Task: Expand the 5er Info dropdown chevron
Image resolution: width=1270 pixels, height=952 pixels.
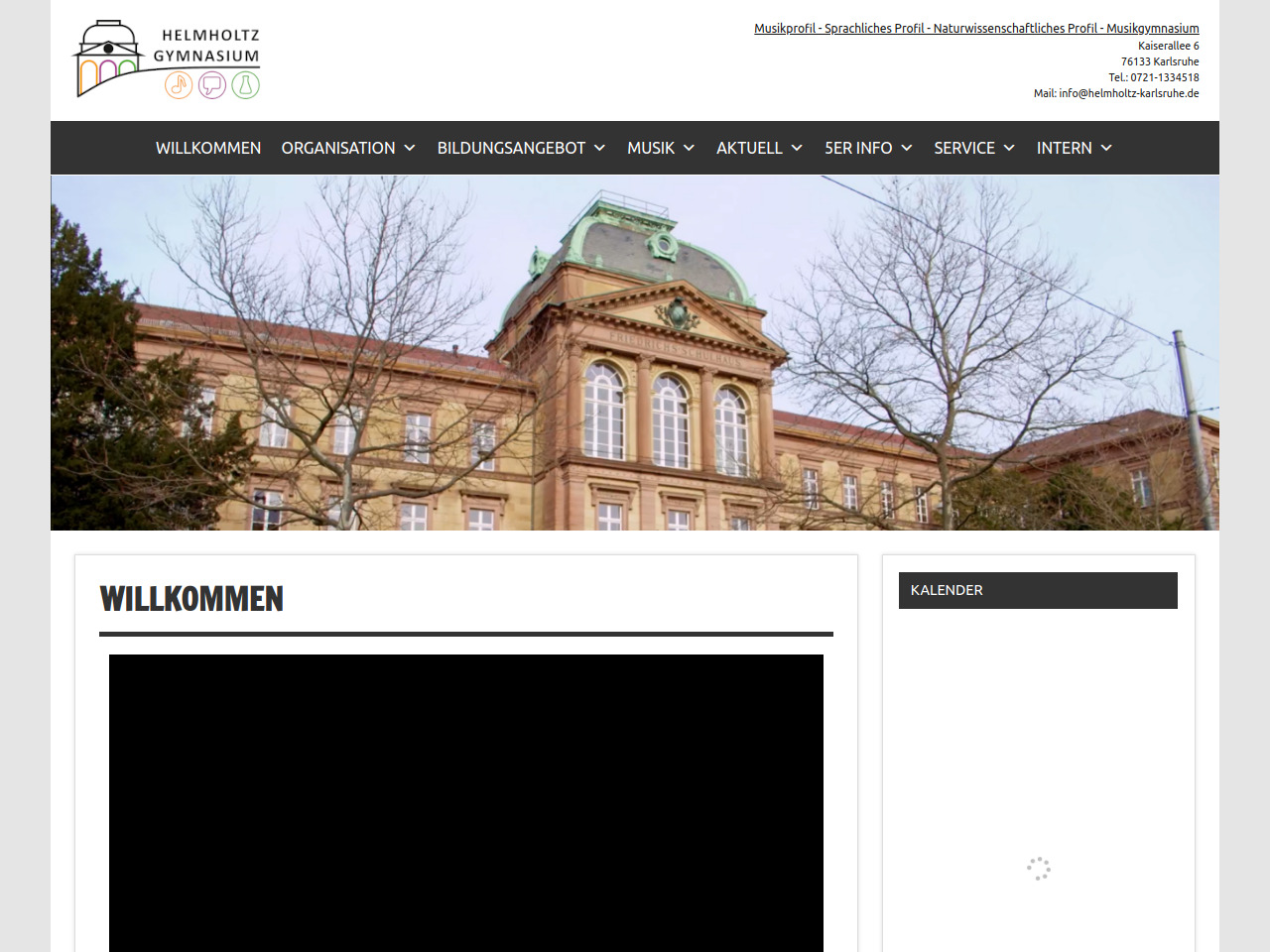Action: click(x=907, y=148)
